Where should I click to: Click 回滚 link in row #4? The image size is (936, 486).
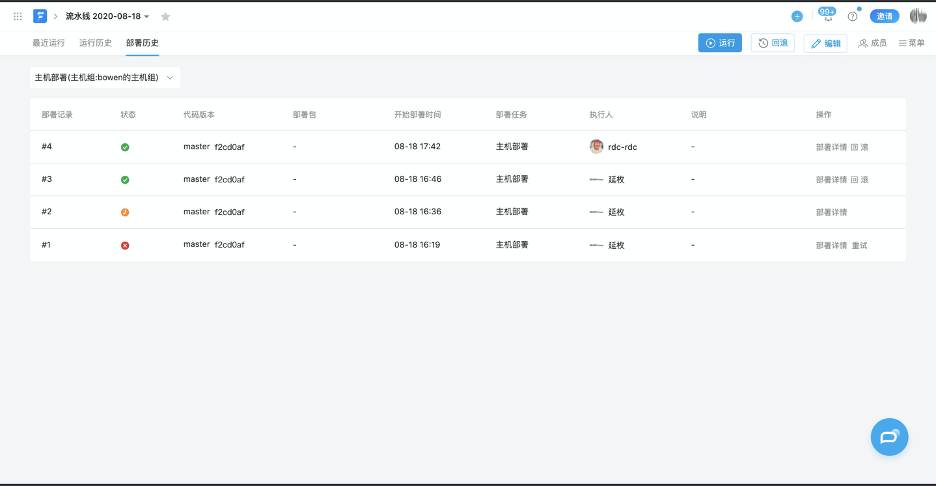click(x=860, y=147)
